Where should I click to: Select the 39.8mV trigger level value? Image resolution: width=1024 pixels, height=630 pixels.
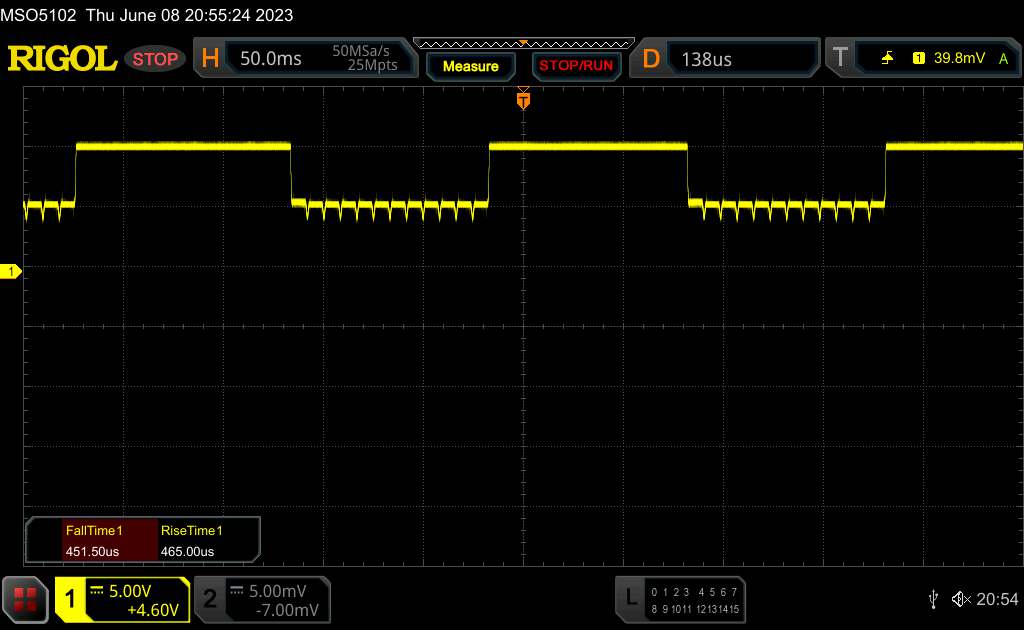(959, 58)
